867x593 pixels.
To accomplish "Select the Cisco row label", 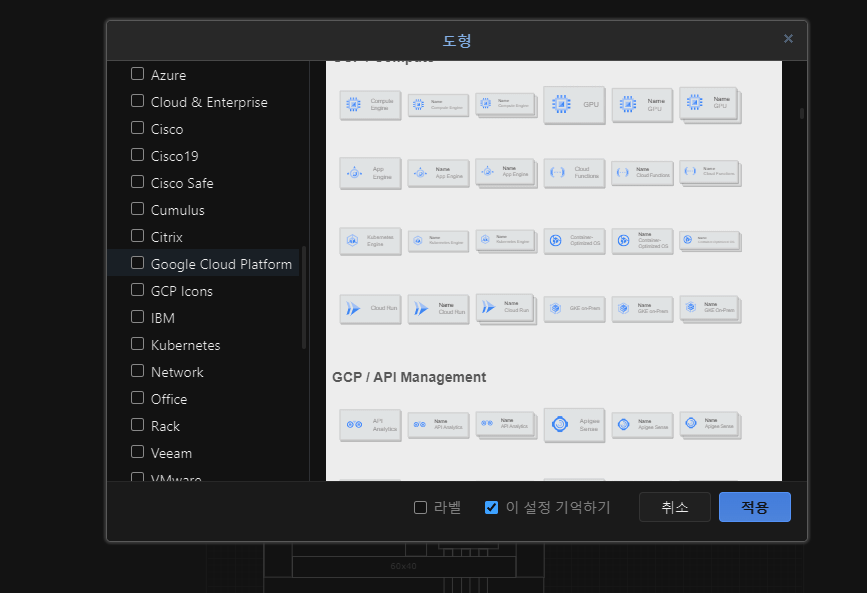I will tap(167, 129).
